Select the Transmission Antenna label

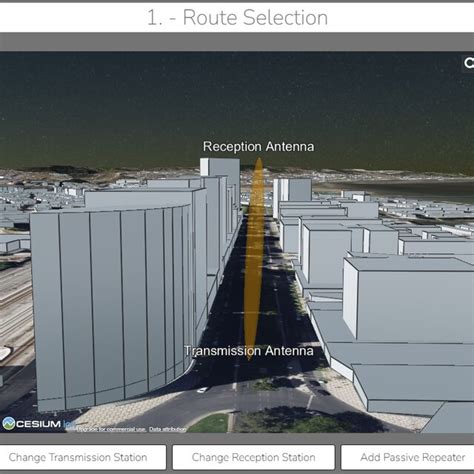249,351
